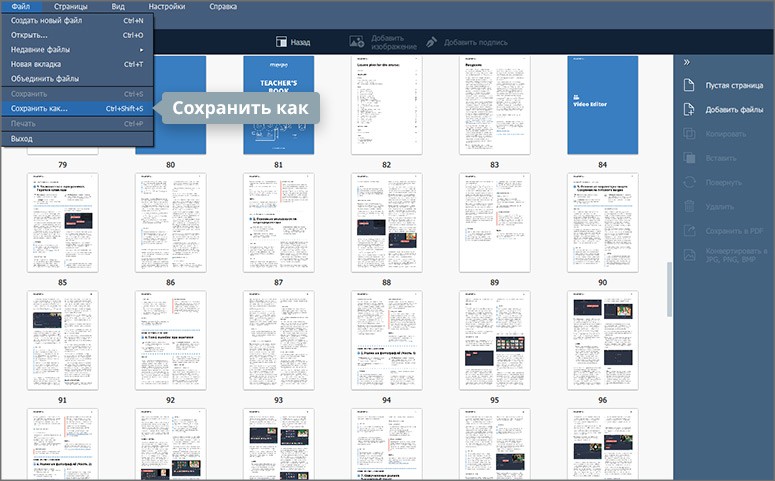Viewport: 775px width, 481px height.
Task: Choose Выход from the file menu
Action: [x=77, y=139]
